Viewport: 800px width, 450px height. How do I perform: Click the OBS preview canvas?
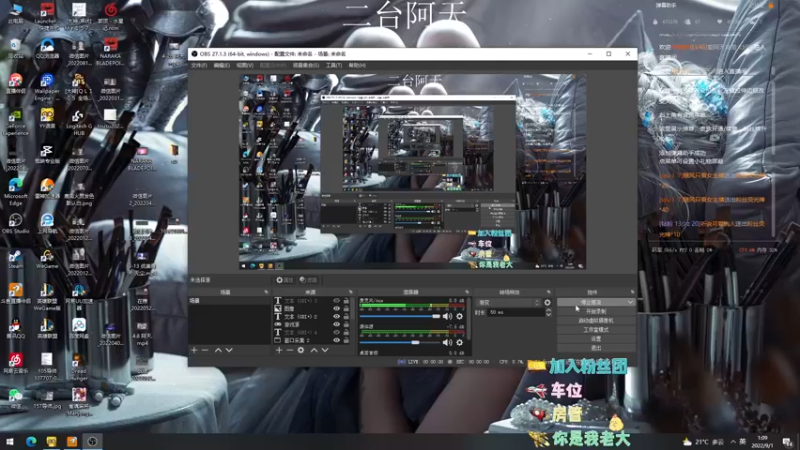(412, 172)
